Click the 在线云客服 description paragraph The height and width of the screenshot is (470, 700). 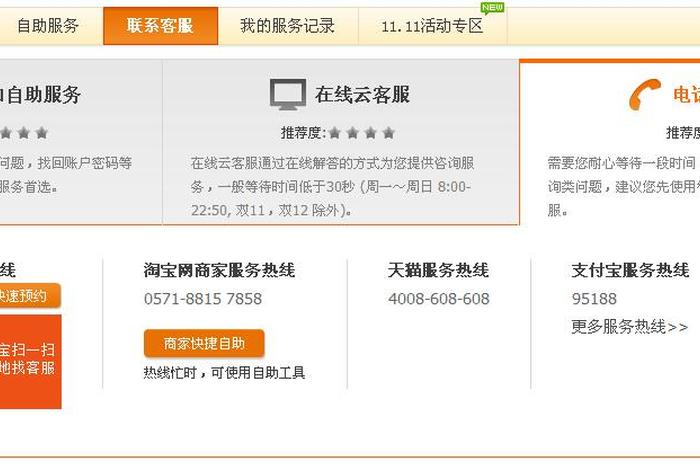click(x=332, y=187)
